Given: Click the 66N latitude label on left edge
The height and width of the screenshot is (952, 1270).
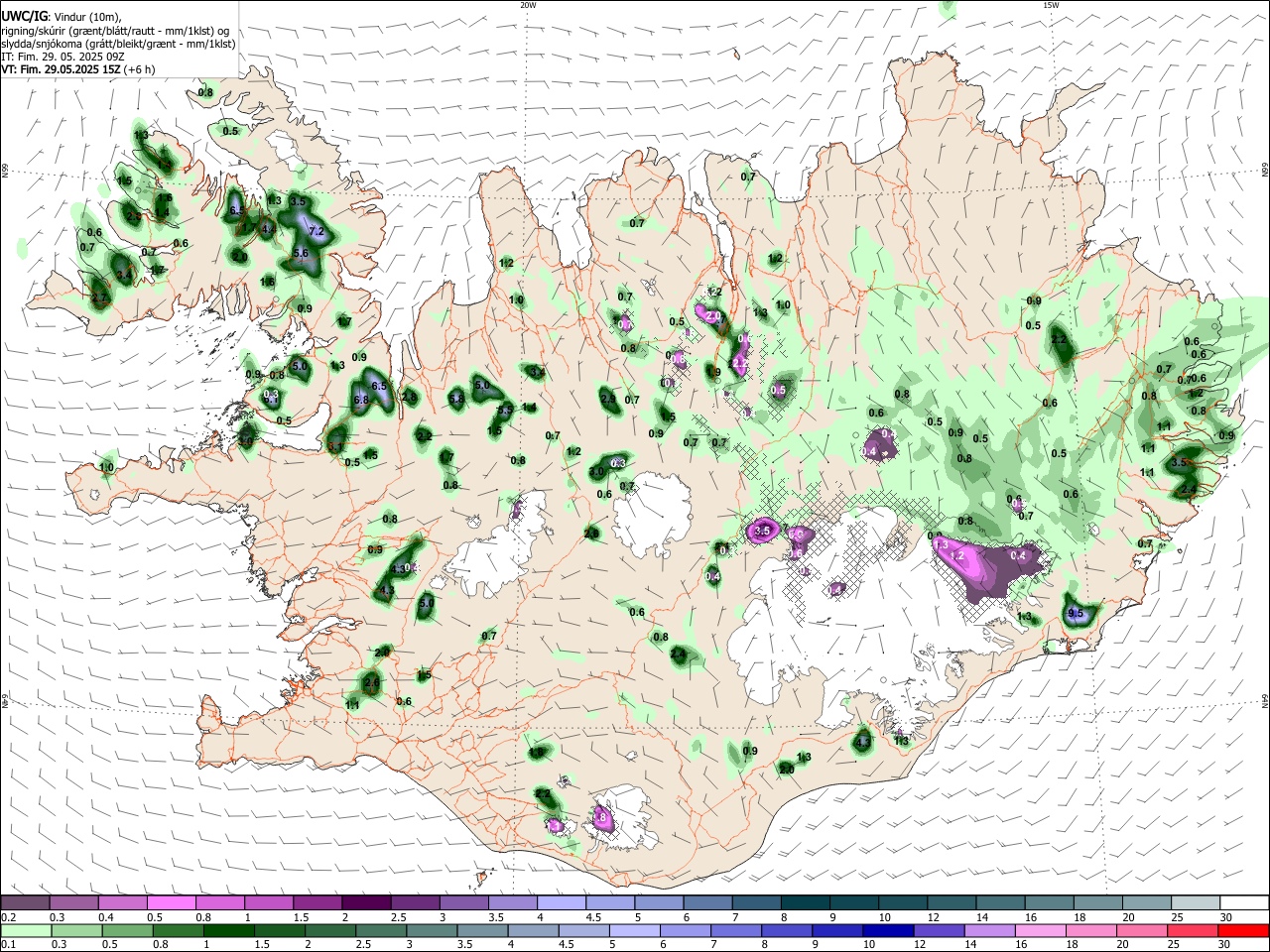Looking at the screenshot, I should [5, 171].
